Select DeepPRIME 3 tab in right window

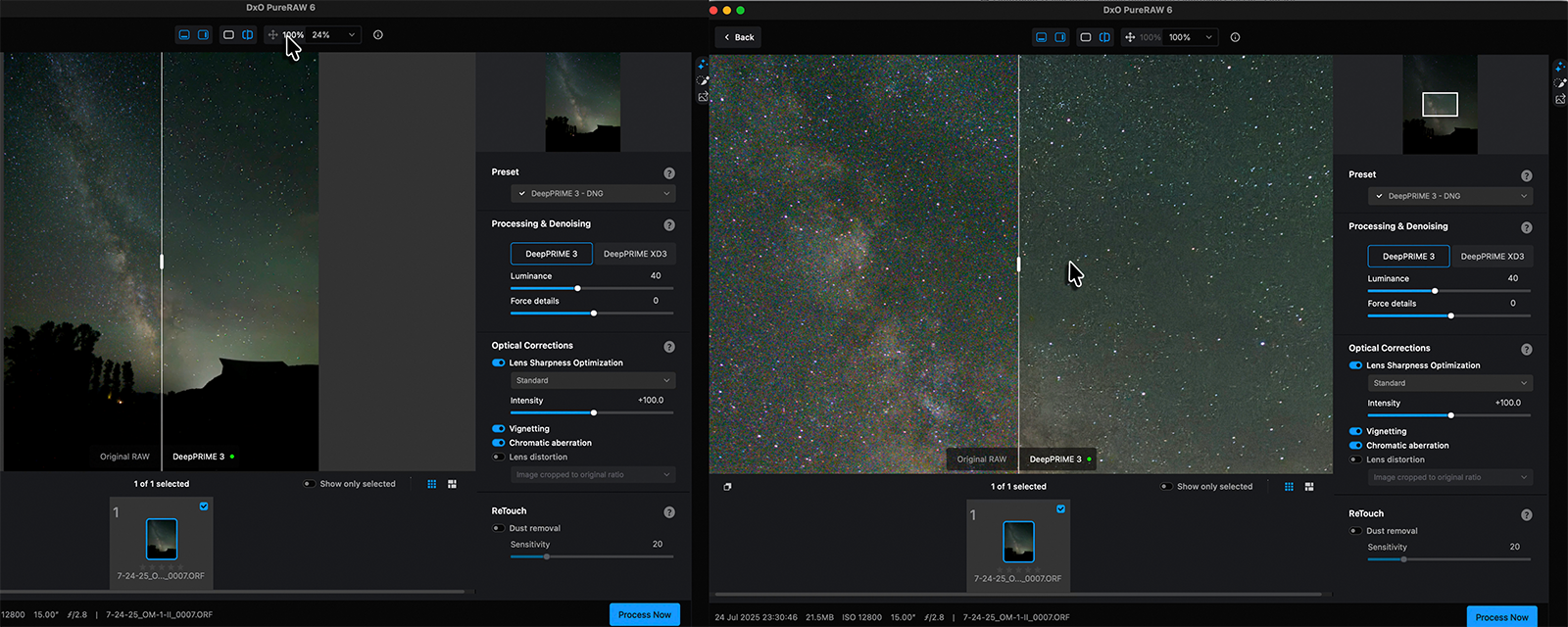[1409, 257]
